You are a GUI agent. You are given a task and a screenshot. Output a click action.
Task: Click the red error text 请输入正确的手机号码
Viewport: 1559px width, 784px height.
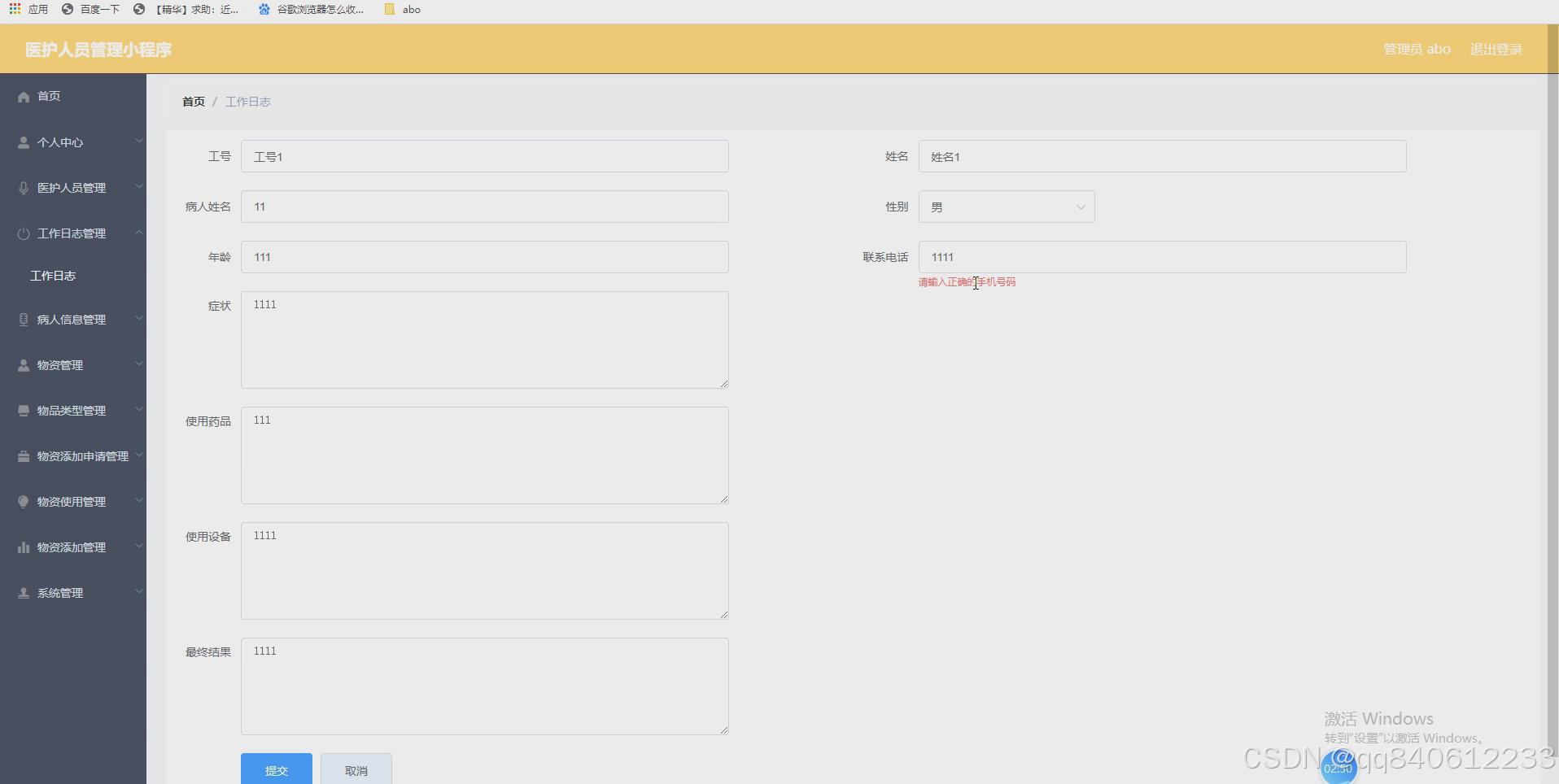tap(967, 282)
